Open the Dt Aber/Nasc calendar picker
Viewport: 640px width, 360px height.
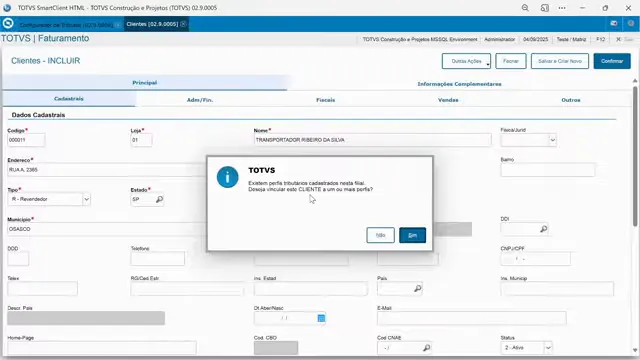[x=321, y=318]
